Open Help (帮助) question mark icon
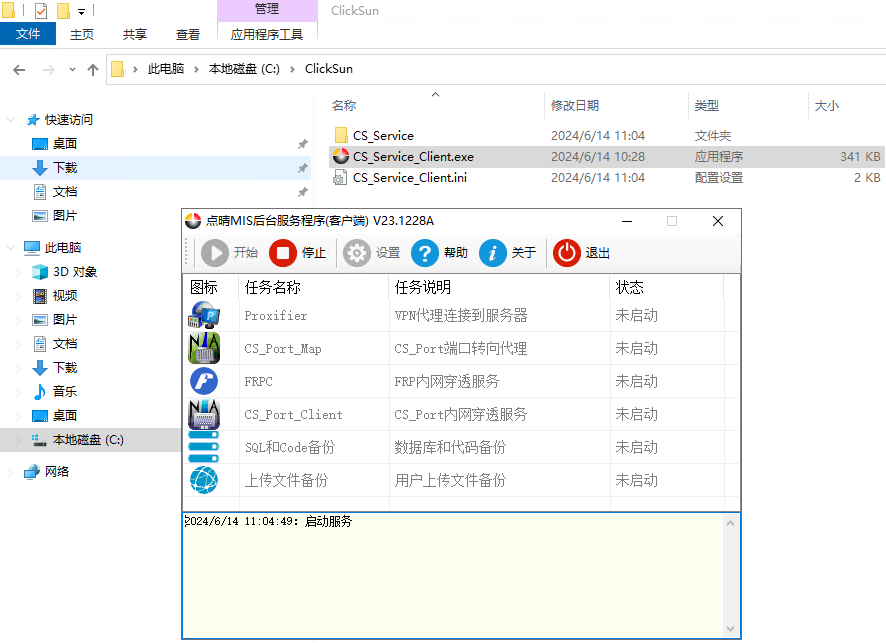Screen dimensions: 886x643 pos(426,253)
